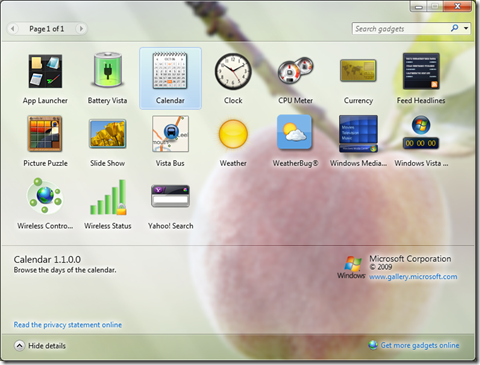The height and width of the screenshot is (365, 480).
Task: Open the privacy statement online link
Action: click(68, 325)
